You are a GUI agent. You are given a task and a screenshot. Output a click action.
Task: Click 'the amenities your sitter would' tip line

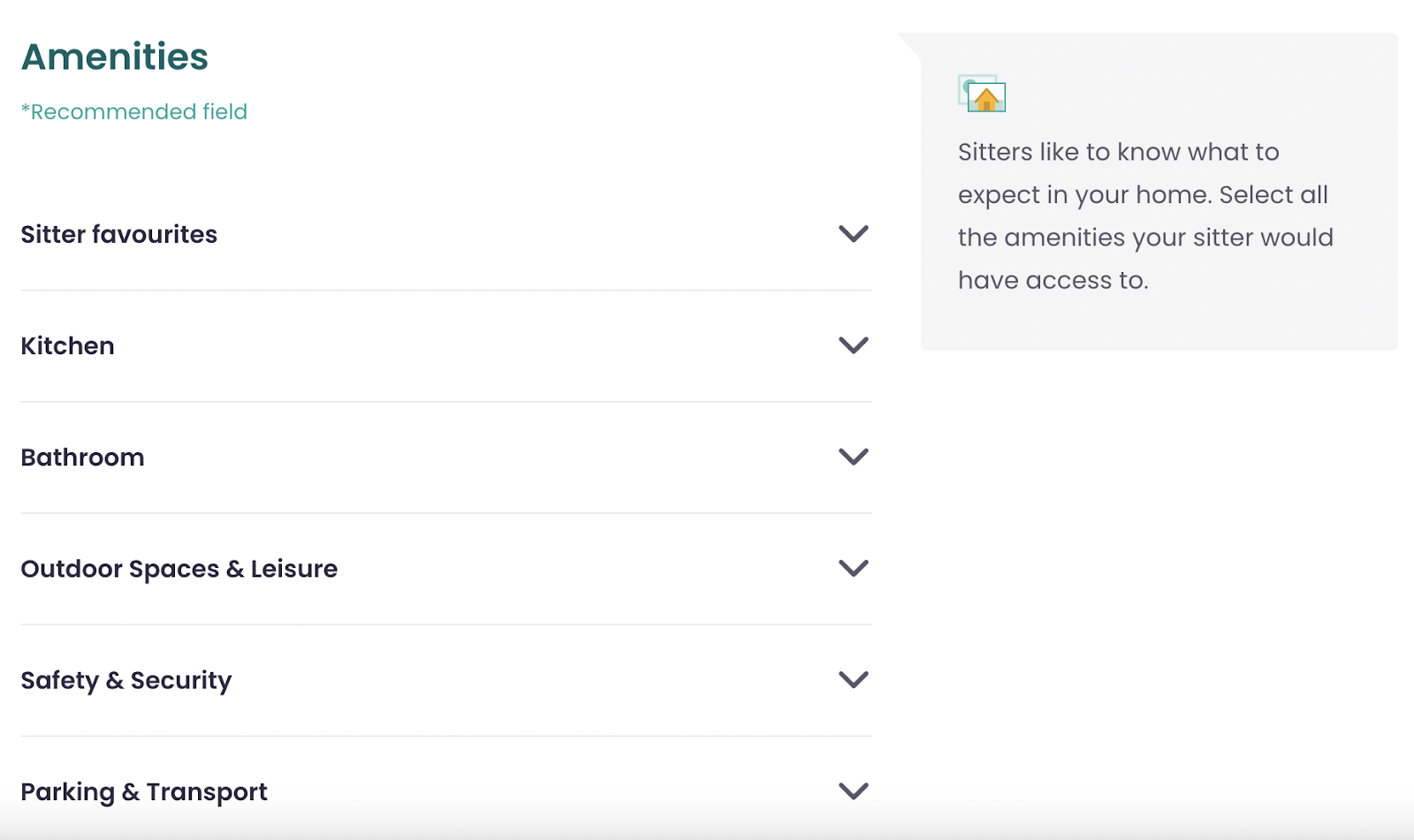pyautogui.click(x=1145, y=238)
